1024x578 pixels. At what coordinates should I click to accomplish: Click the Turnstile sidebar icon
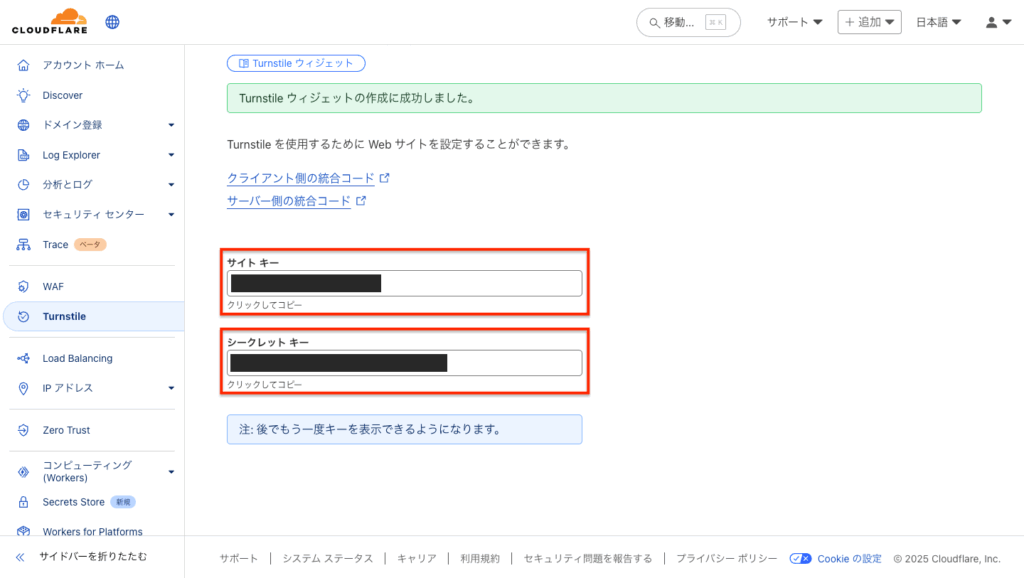[x=24, y=316]
